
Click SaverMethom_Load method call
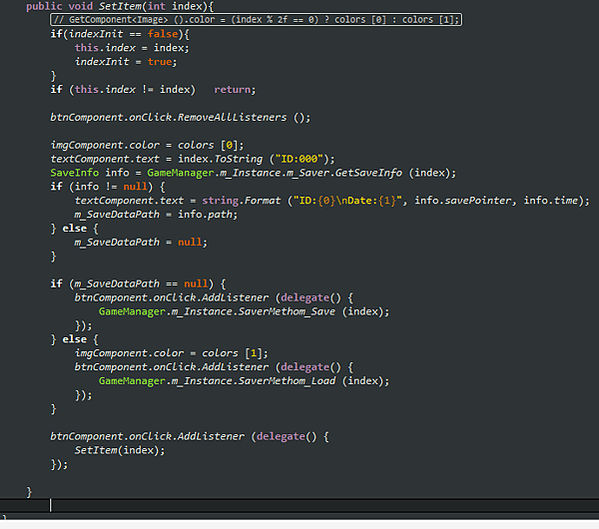tap(287, 381)
